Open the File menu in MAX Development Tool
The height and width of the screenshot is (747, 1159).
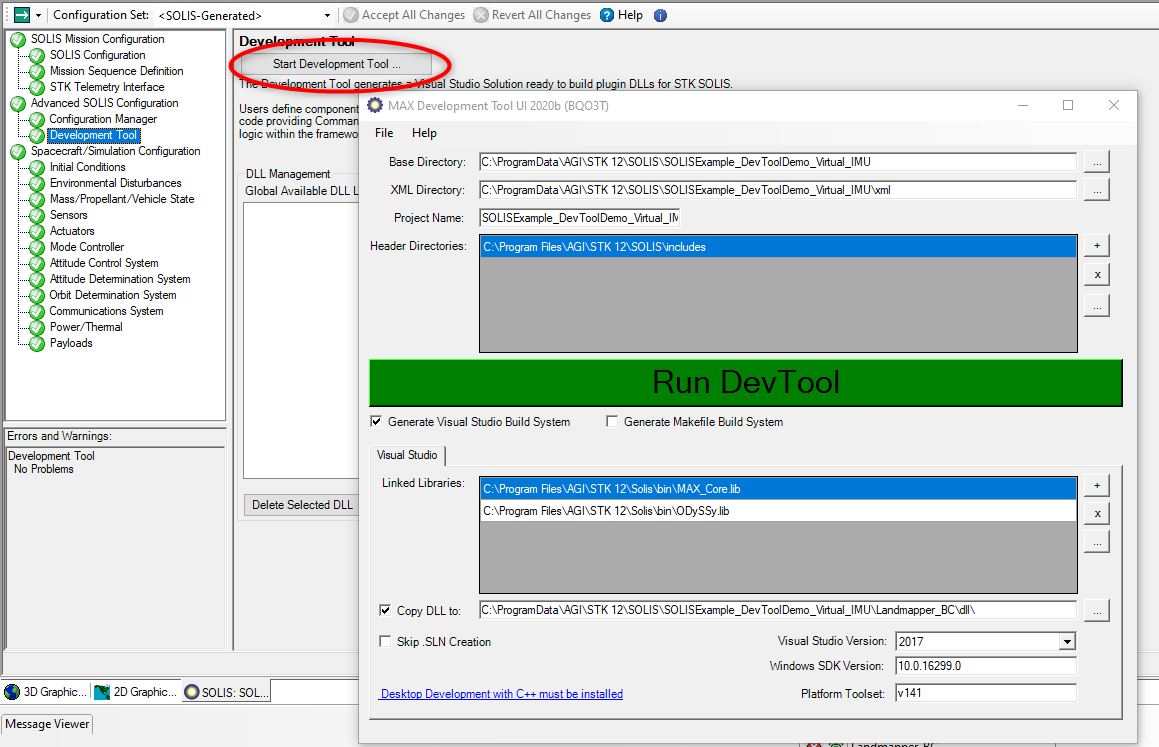pos(383,132)
